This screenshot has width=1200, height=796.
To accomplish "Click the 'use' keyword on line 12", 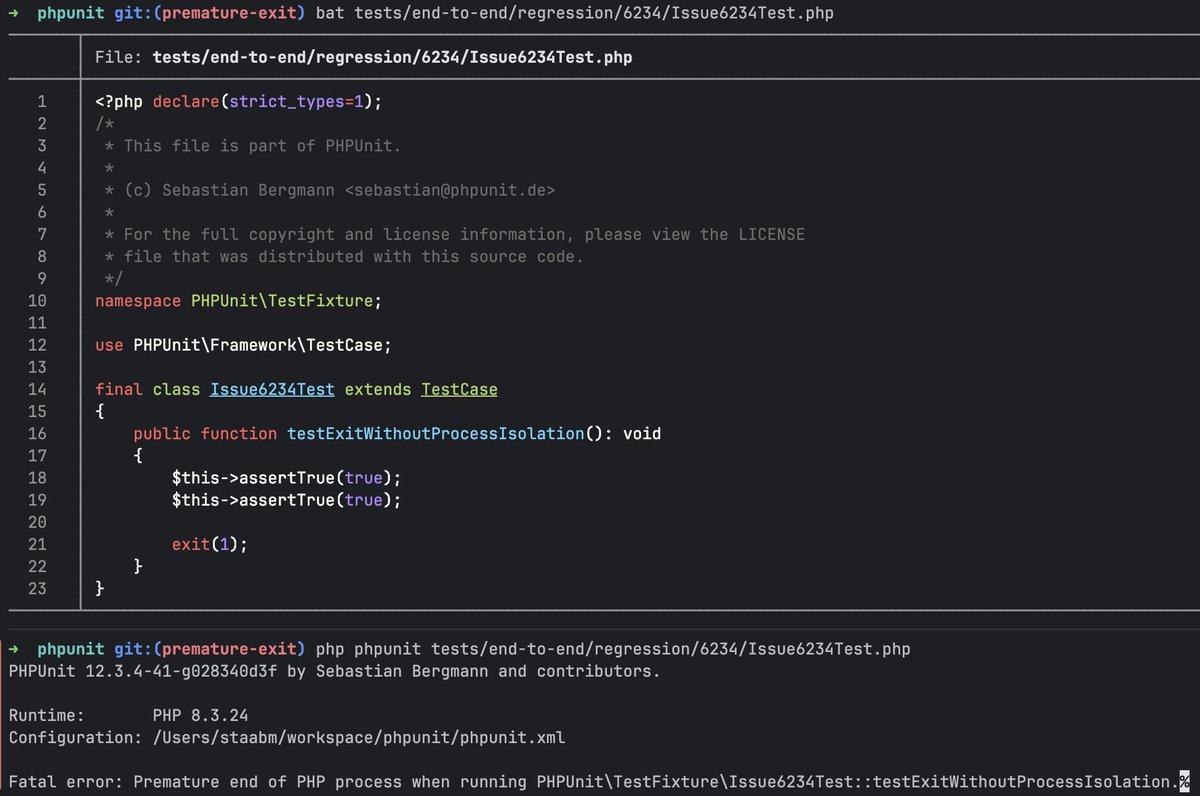I will pyautogui.click(x=109, y=345).
